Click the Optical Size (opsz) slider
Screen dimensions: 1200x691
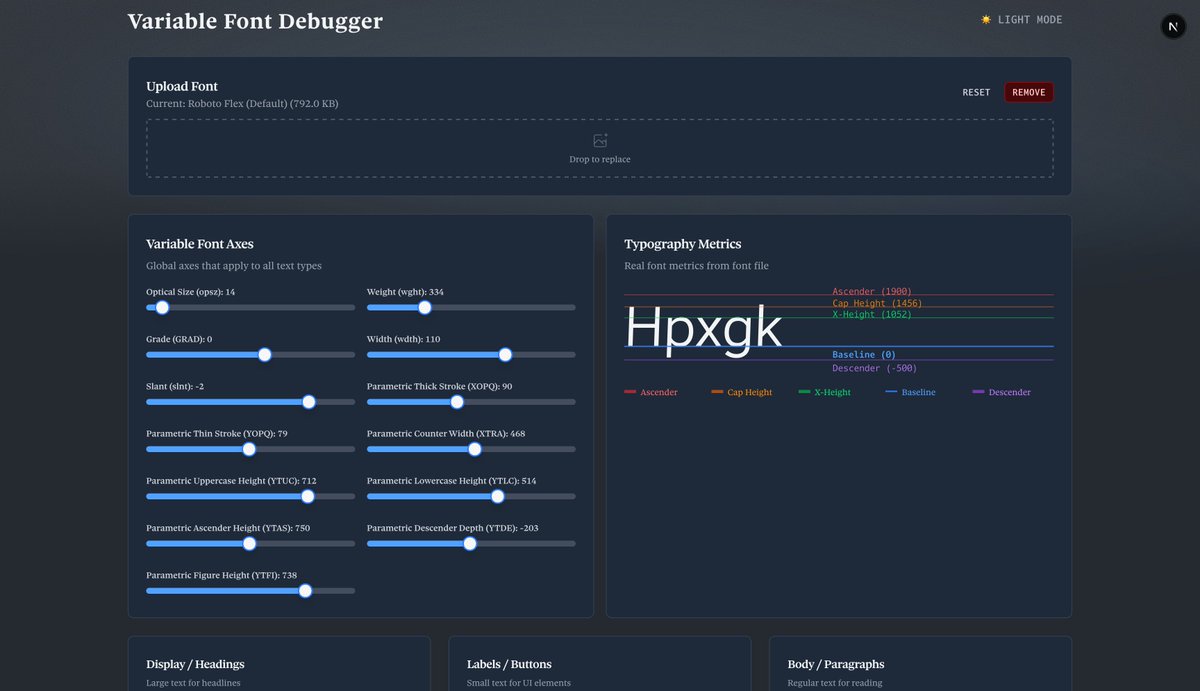(250, 308)
